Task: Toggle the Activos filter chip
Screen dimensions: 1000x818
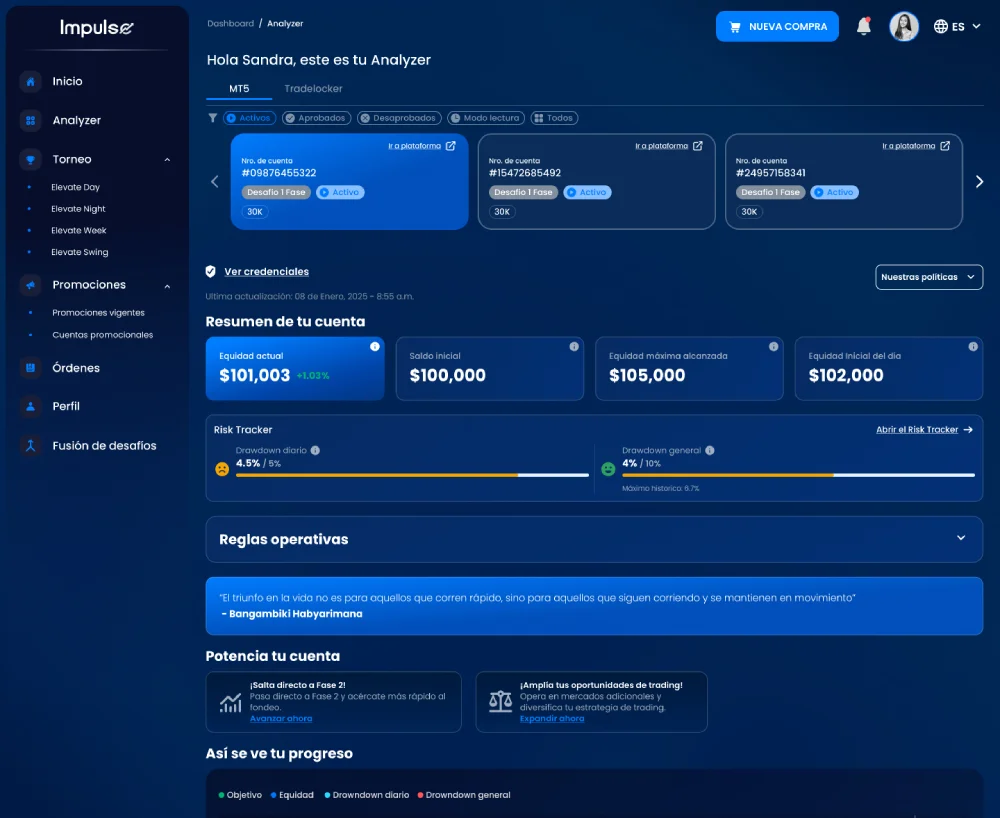Action: [249, 118]
